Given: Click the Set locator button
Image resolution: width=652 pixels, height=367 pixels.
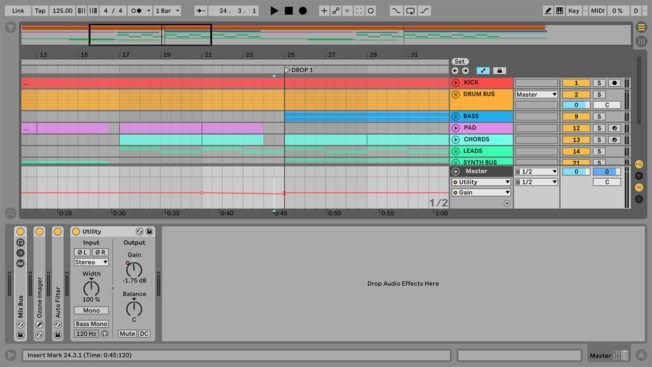Looking at the screenshot, I should click(459, 62).
